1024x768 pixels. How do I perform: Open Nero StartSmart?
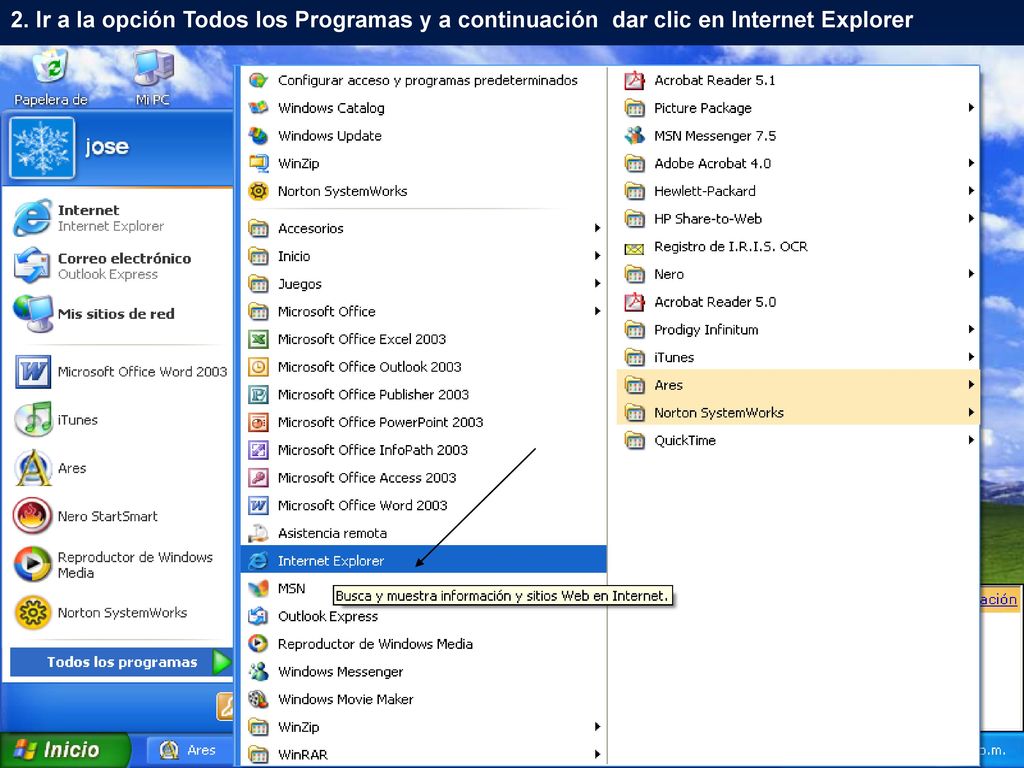[x=118, y=517]
